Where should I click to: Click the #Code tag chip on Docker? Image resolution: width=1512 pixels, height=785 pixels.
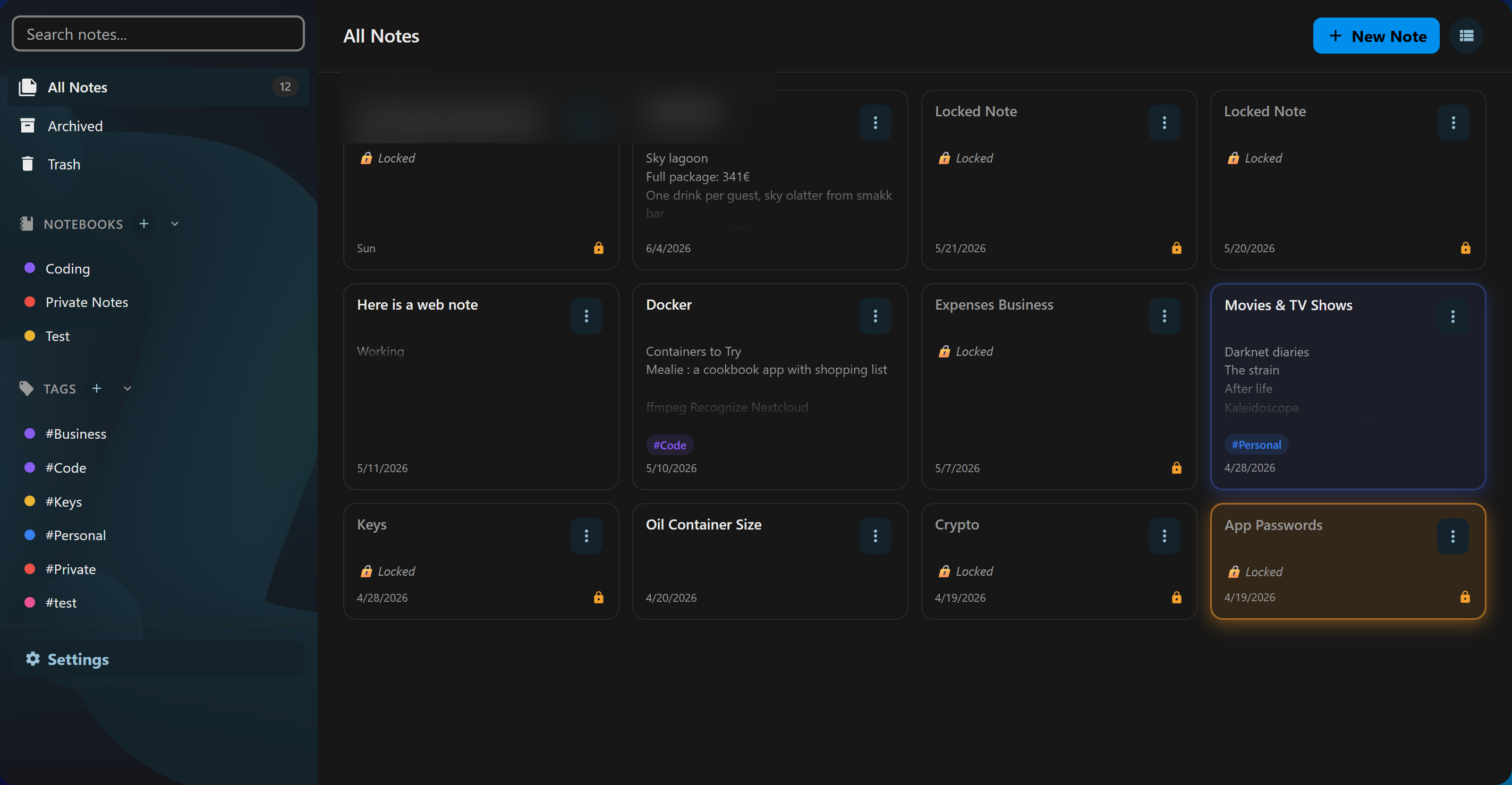tap(669, 445)
